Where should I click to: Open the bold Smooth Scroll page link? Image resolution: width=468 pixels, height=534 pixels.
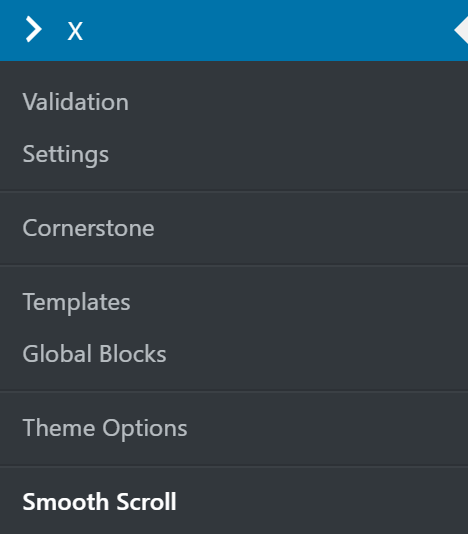click(x=99, y=502)
